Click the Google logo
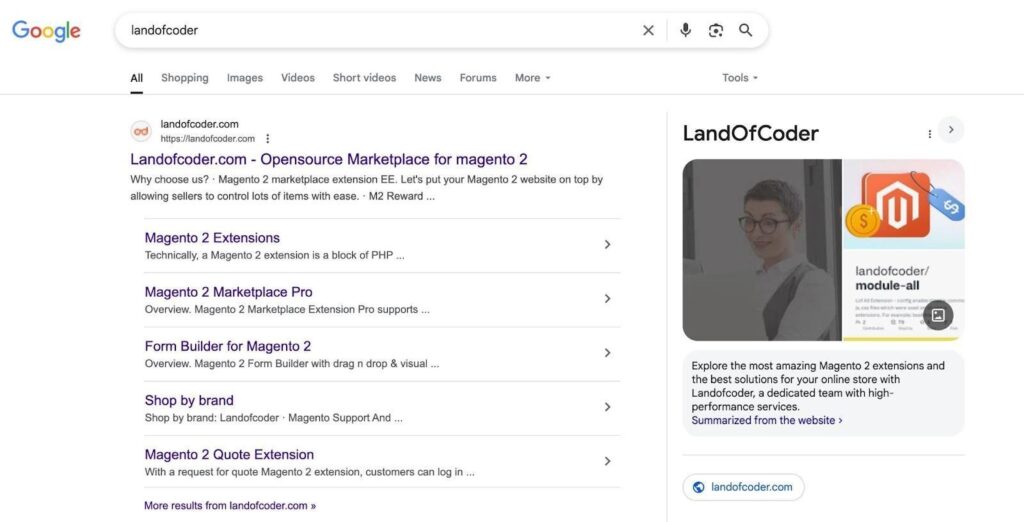The height and width of the screenshot is (522, 1024). pos(46,31)
